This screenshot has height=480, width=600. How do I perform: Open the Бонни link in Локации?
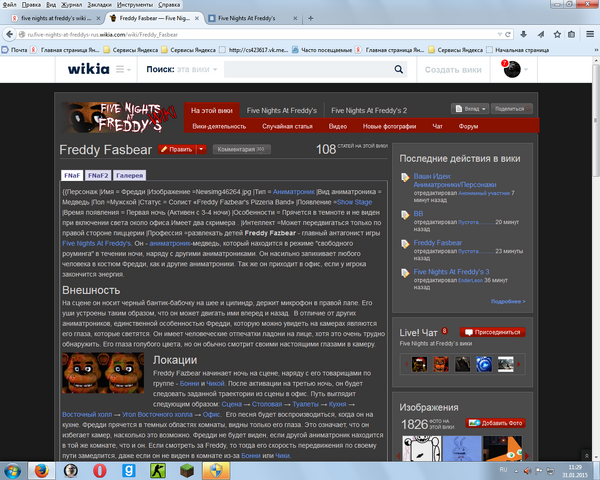189,384
